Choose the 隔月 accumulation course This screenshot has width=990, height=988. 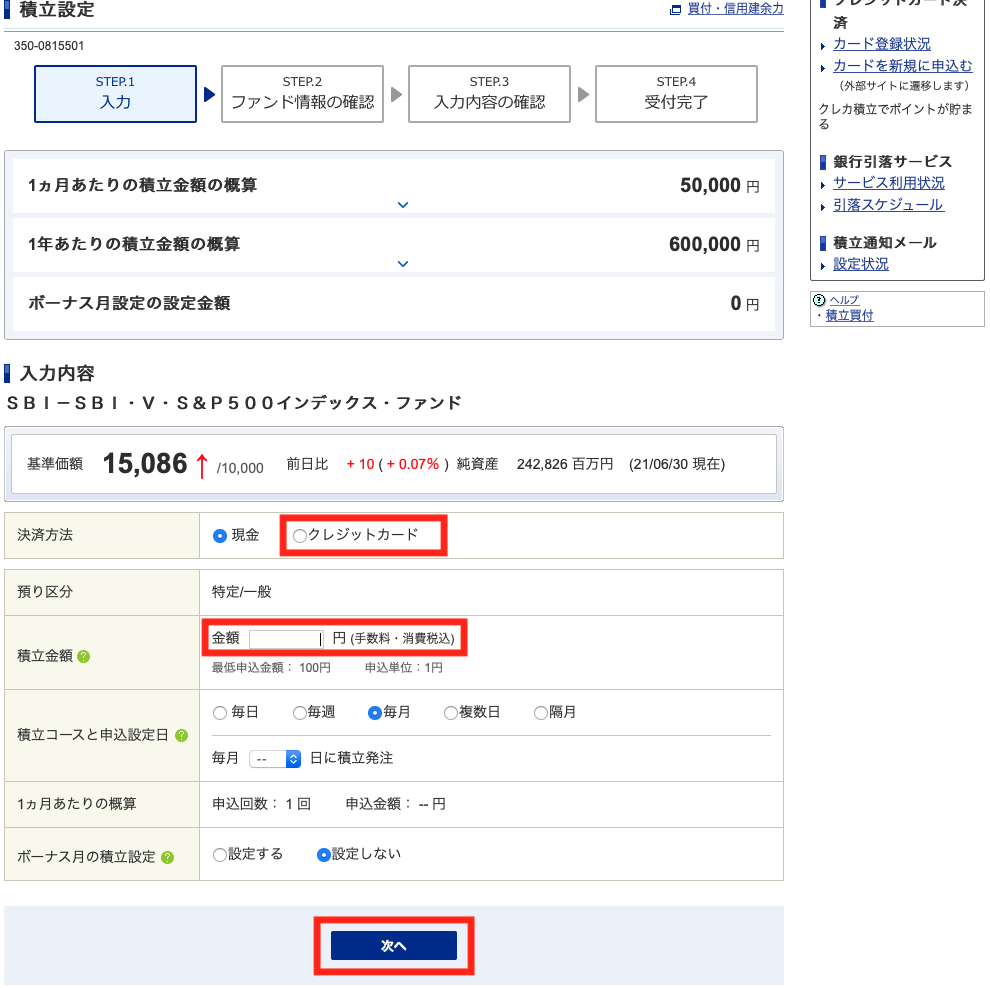pos(540,713)
